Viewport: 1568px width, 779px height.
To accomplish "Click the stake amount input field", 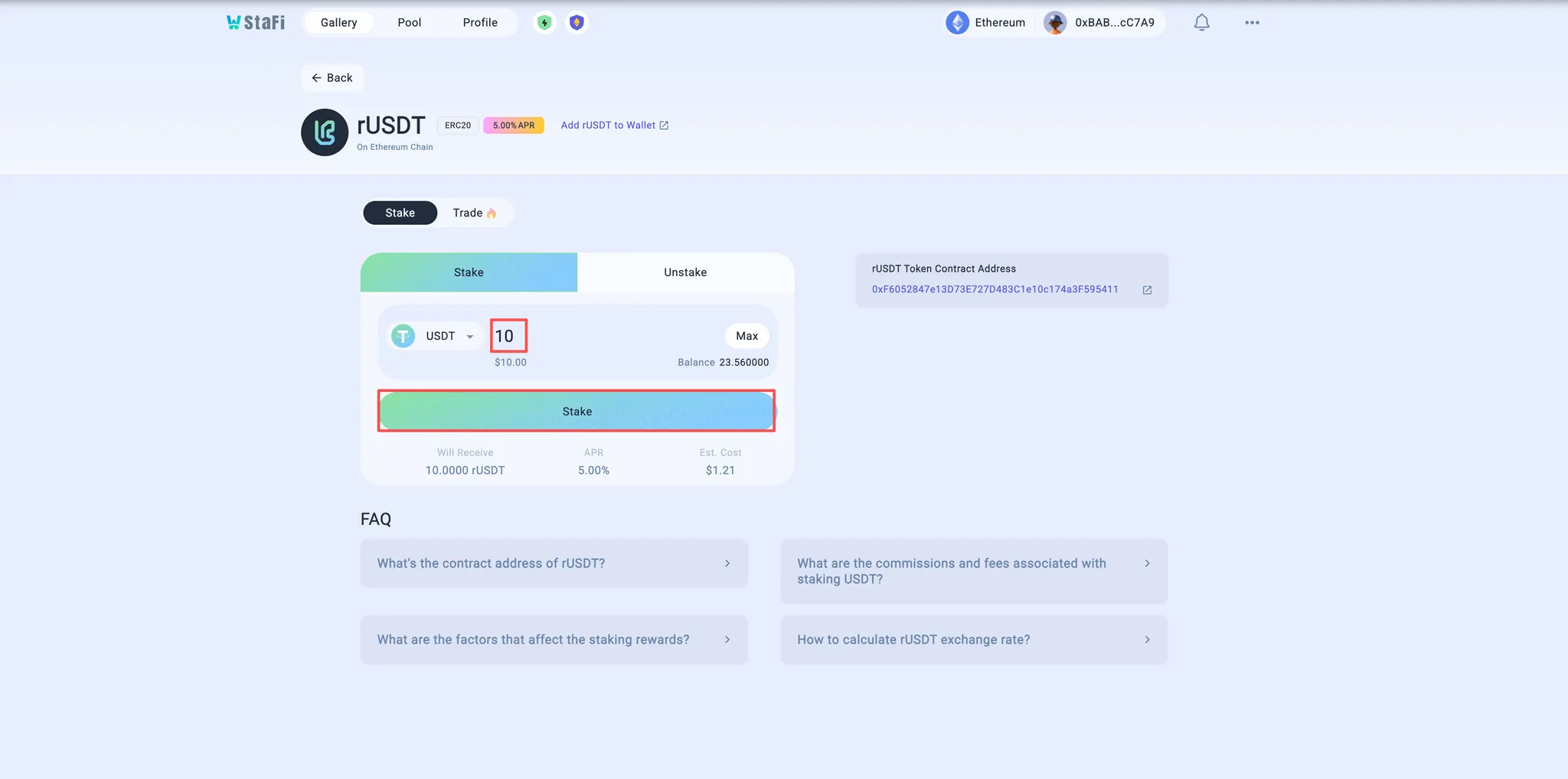I will point(605,336).
